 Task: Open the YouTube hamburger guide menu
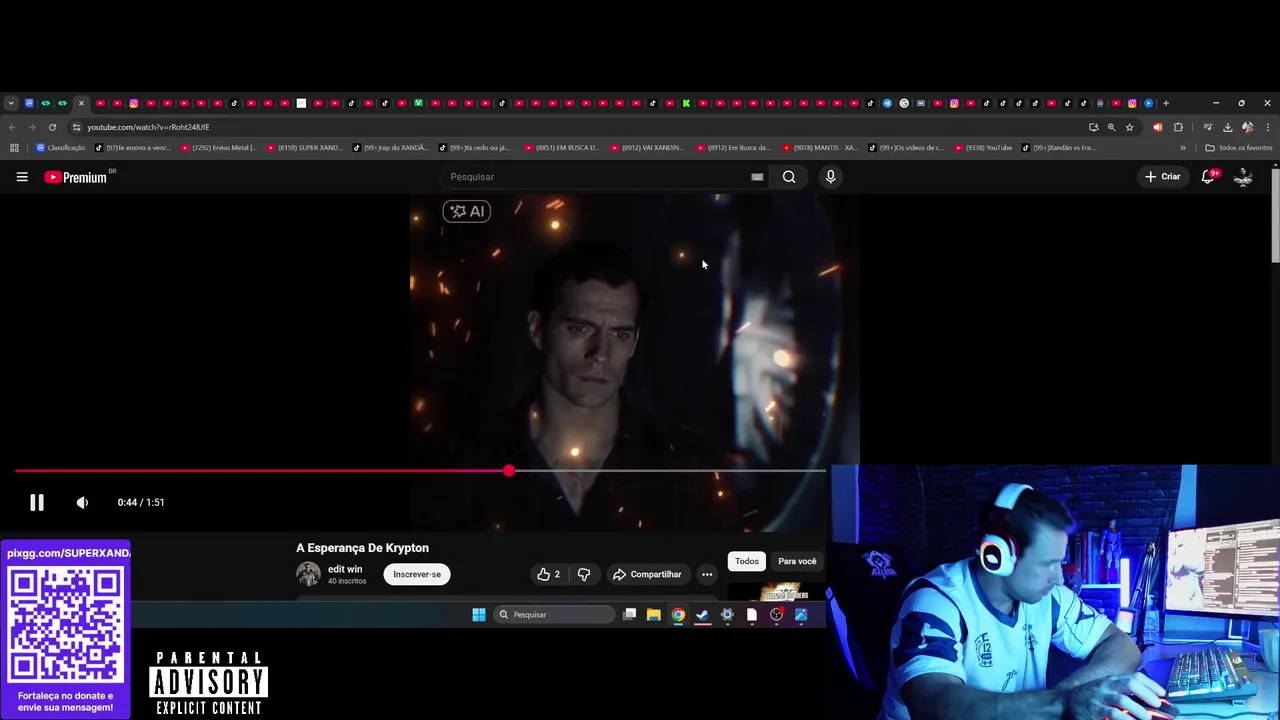pos(22,177)
